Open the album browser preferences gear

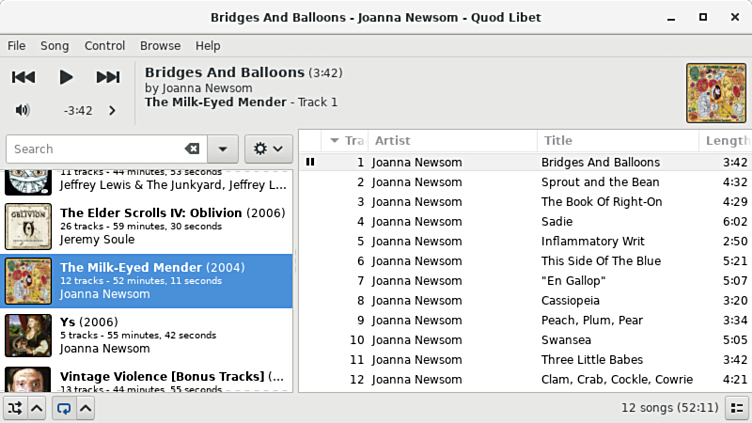coord(268,149)
